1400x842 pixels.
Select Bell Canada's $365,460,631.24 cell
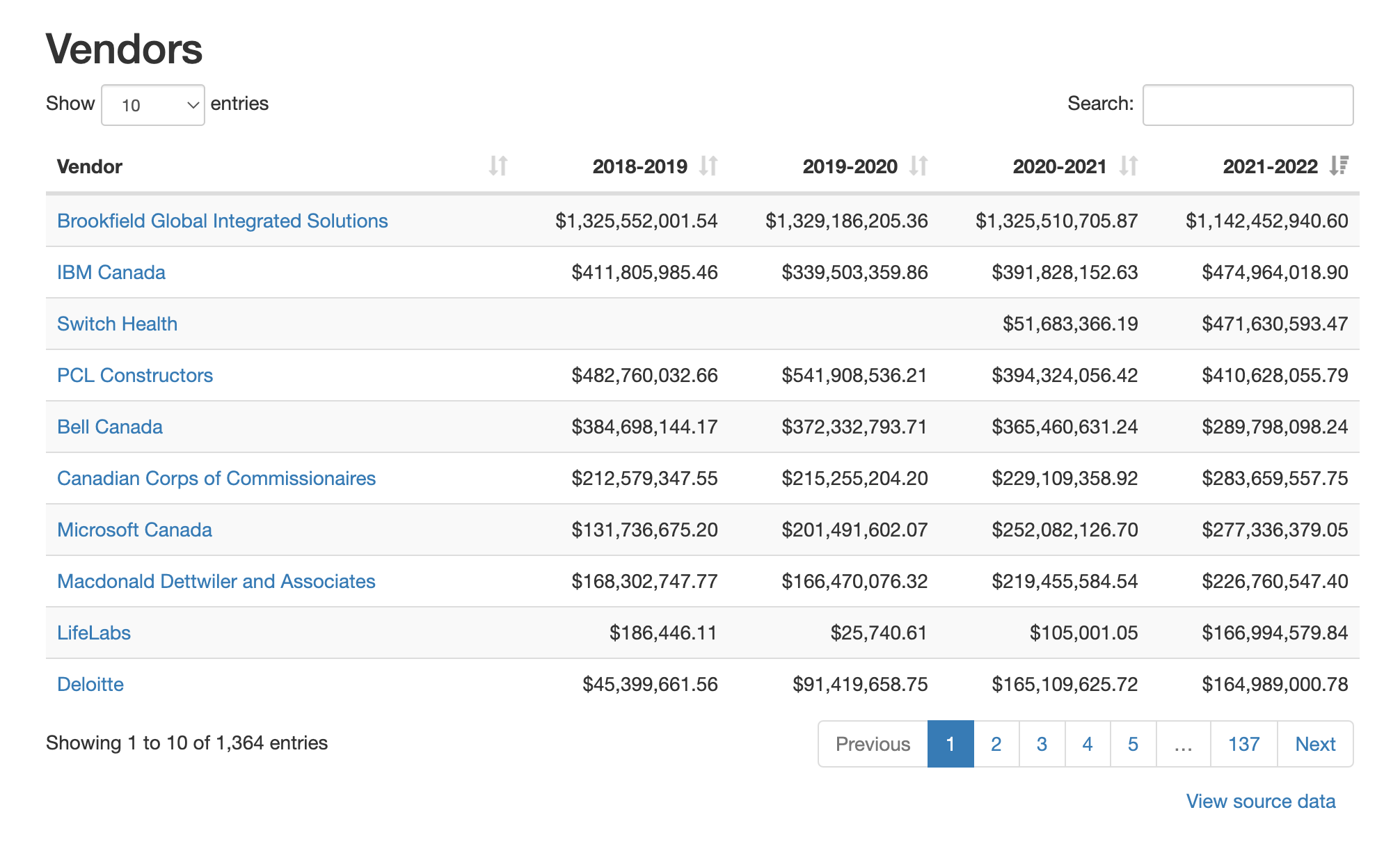(x=1065, y=427)
